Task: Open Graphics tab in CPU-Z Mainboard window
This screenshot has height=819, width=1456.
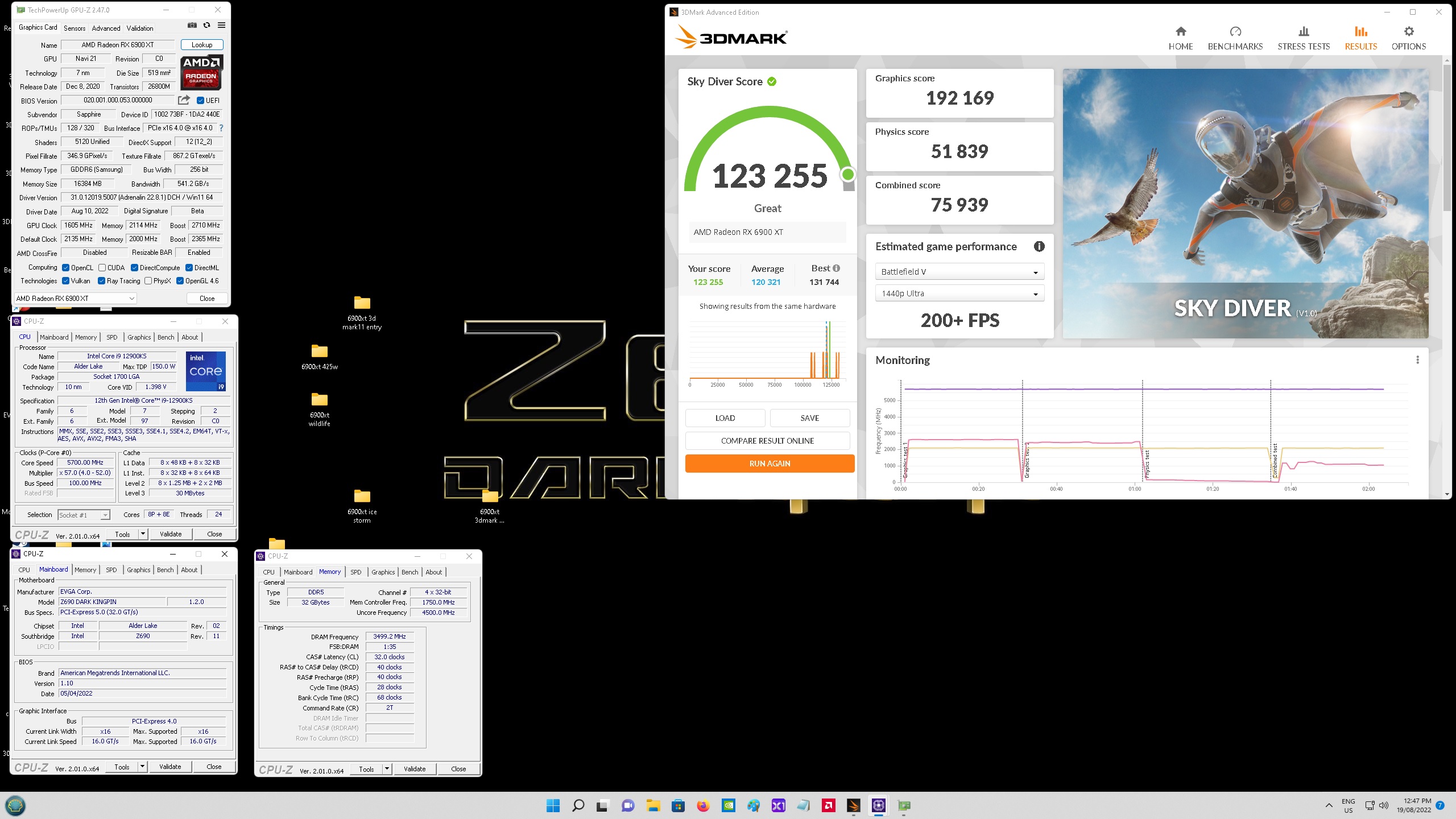Action: coord(139,570)
